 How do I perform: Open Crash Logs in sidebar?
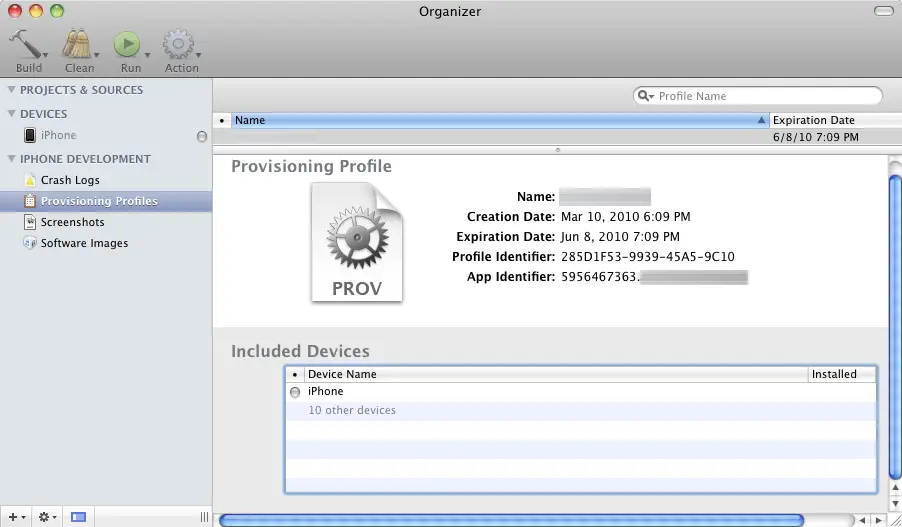69,180
